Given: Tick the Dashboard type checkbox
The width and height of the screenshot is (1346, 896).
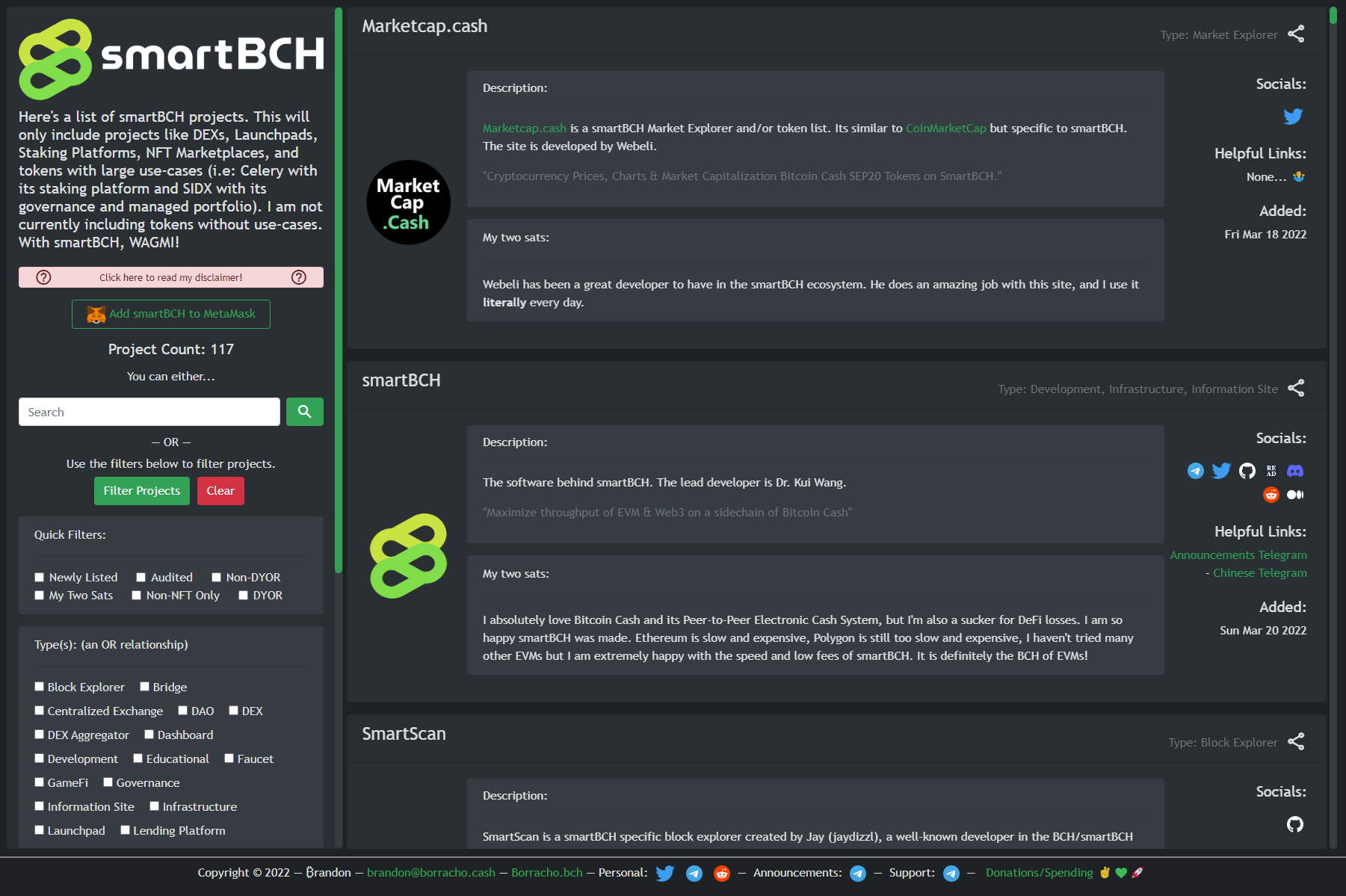Looking at the screenshot, I should [x=149, y=735].
